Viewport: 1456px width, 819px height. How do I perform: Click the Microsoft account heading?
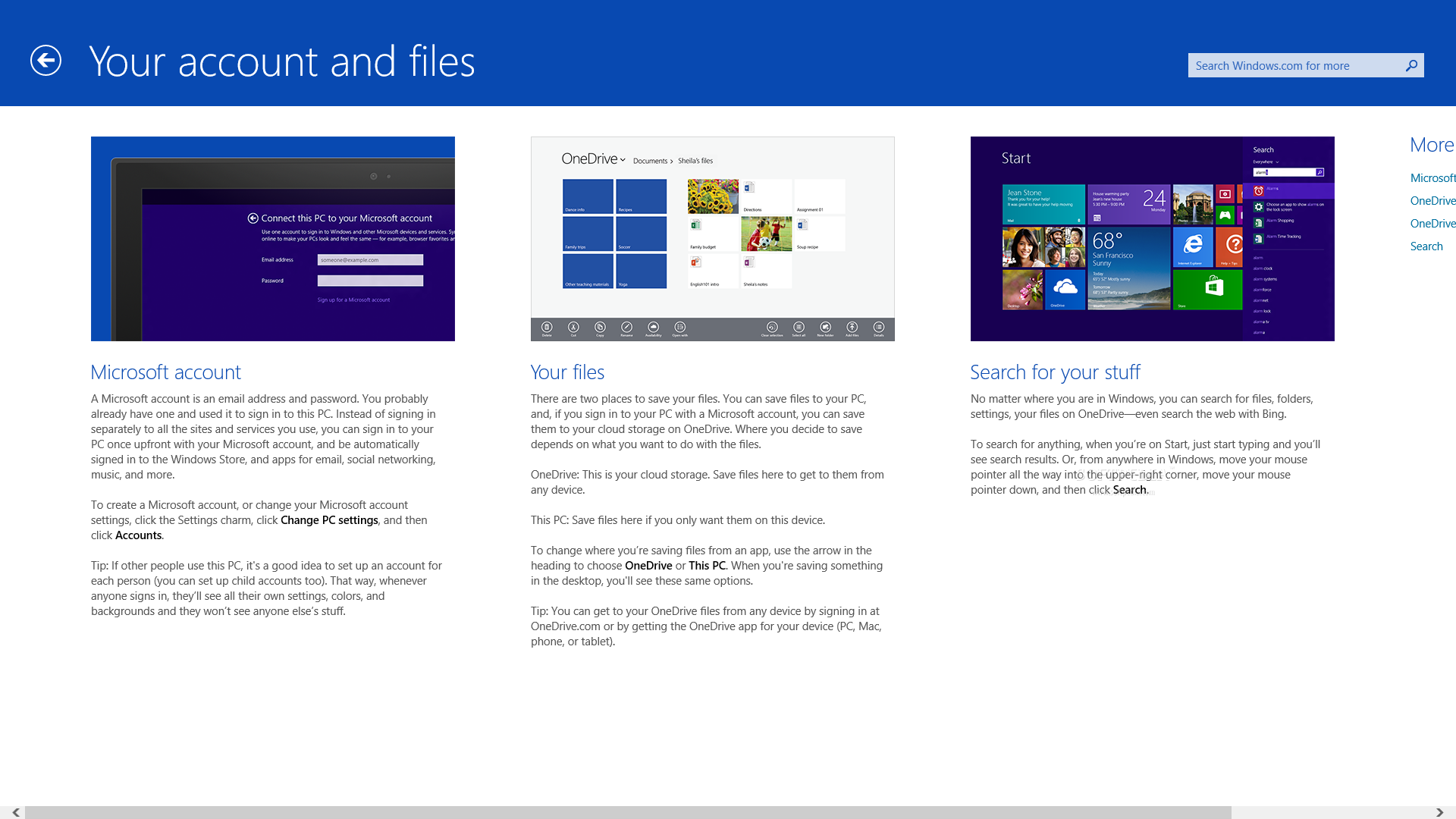coord(165,372)
